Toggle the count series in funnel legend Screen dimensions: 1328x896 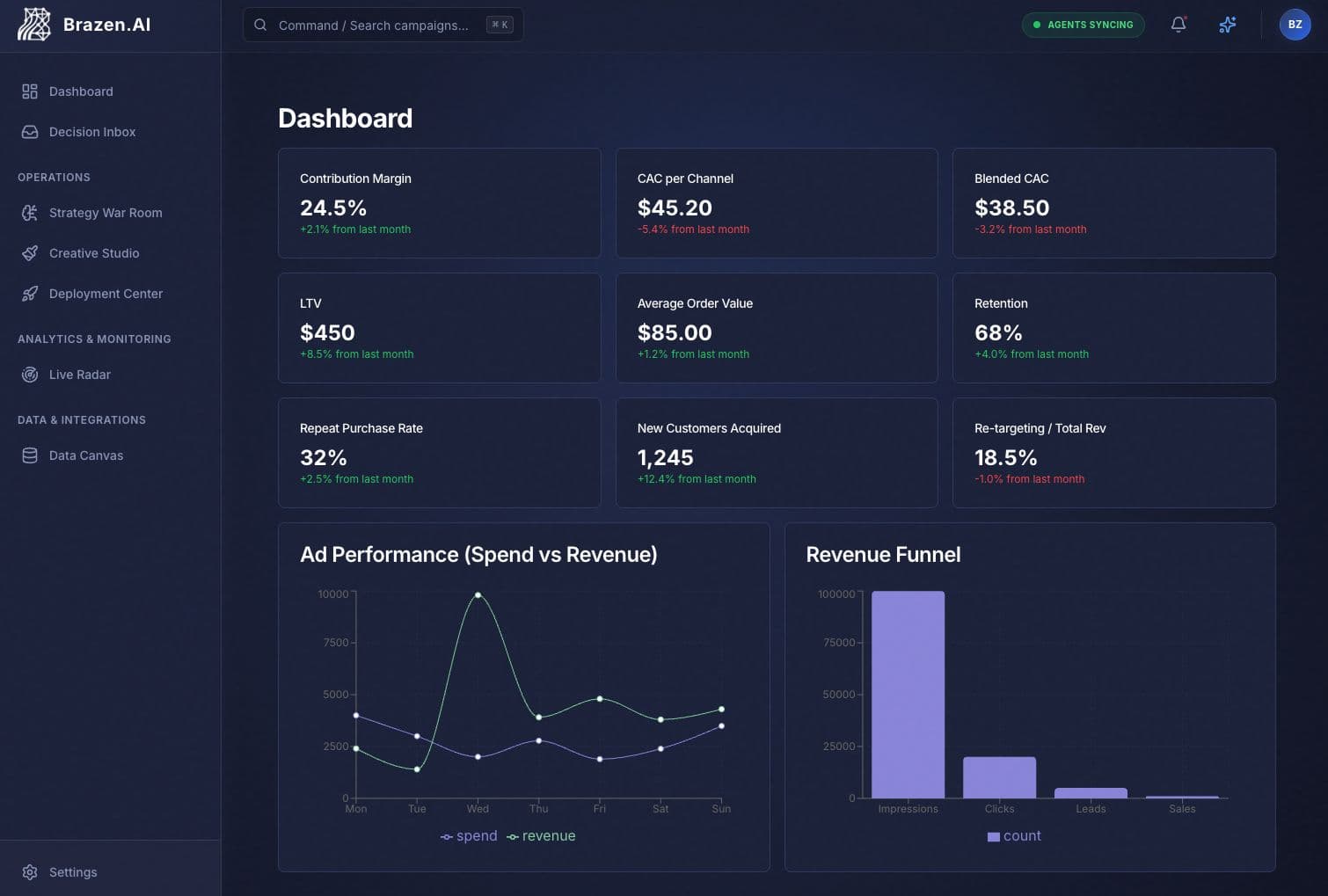[x=1014, y=836]
